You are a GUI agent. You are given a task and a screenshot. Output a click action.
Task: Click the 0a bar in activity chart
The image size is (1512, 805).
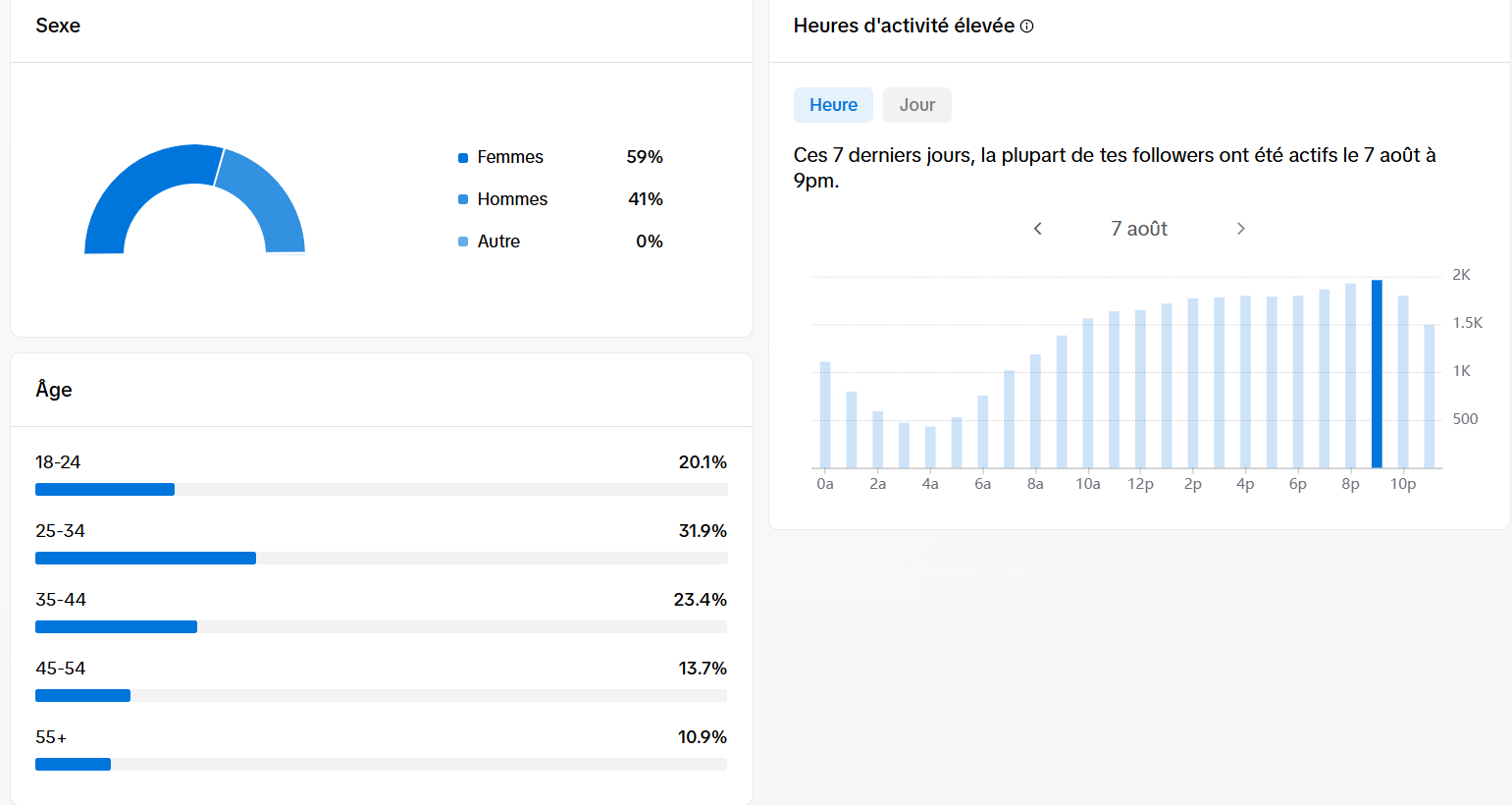(825, 415)
